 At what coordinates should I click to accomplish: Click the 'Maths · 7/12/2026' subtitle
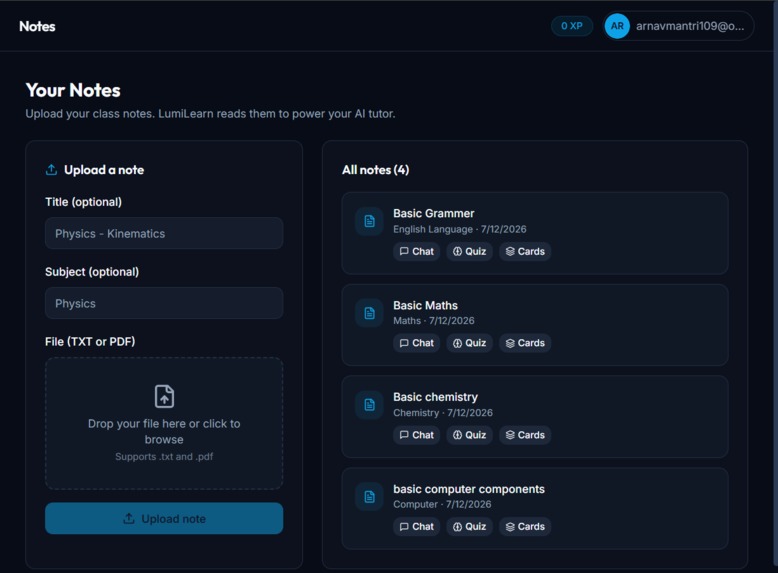(434, 320)
